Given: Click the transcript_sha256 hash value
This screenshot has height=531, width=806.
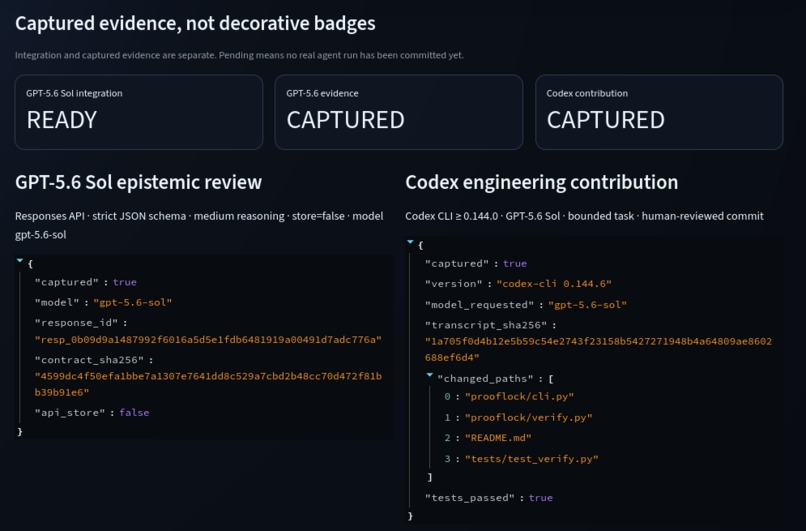Looking at the screenshot, I should (x=598, y=349).
